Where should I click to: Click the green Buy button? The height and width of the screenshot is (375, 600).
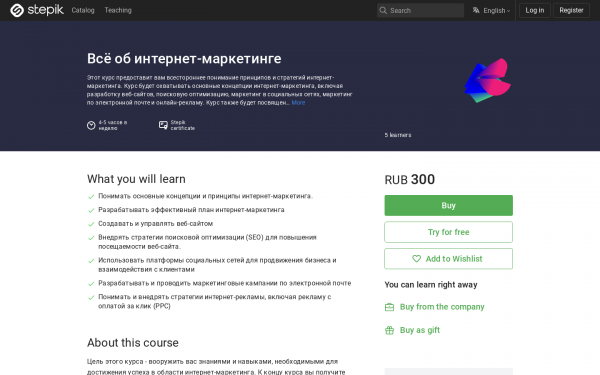coord(448,205)
